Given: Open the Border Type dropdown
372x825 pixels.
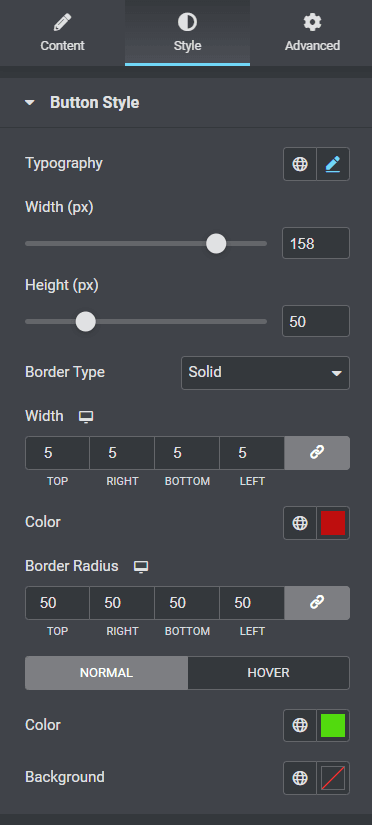Looking at the screenshot, I should click(265, 373).
